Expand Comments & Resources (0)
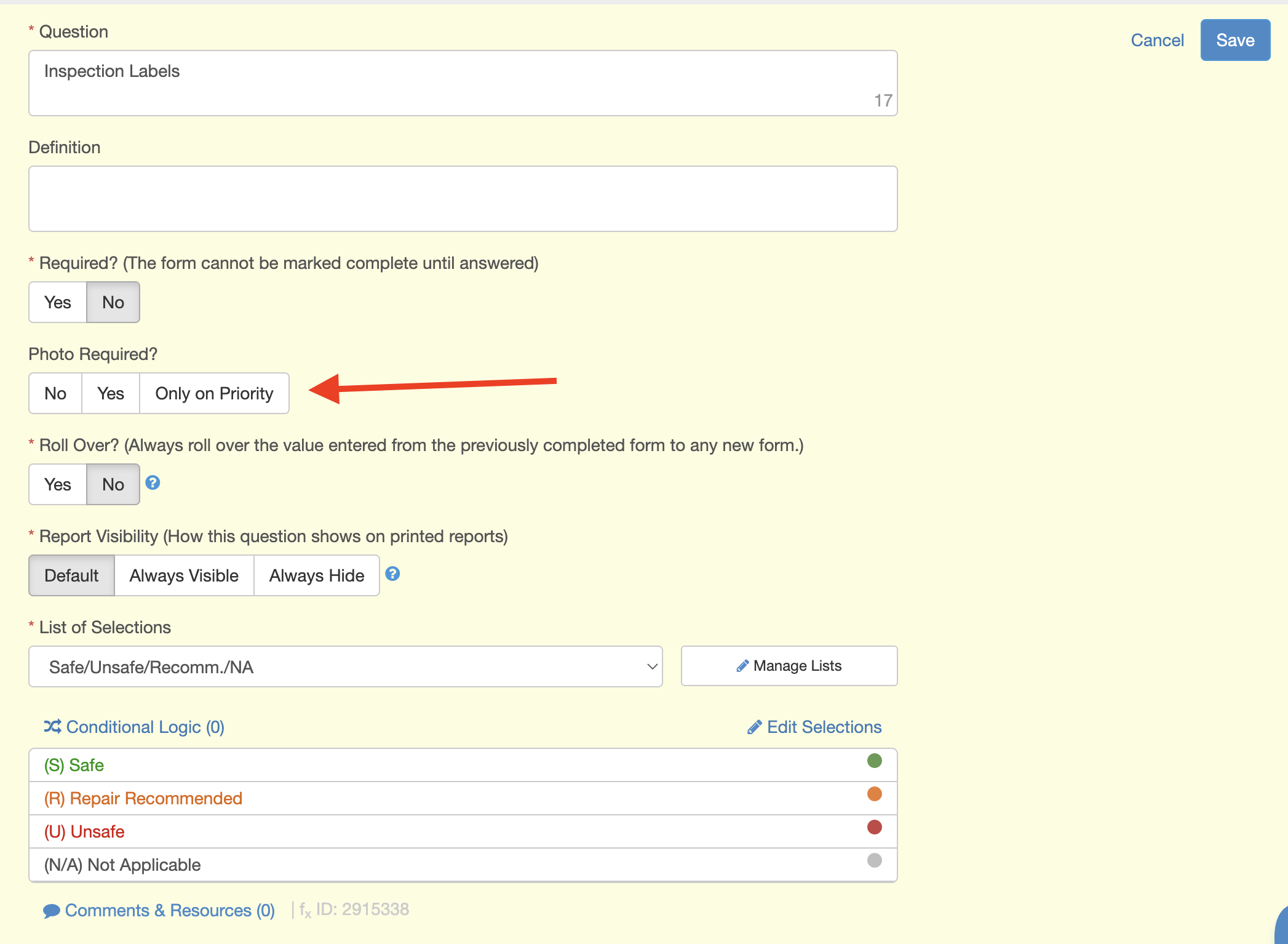The image size is (1288, 944). click(170, 910)
